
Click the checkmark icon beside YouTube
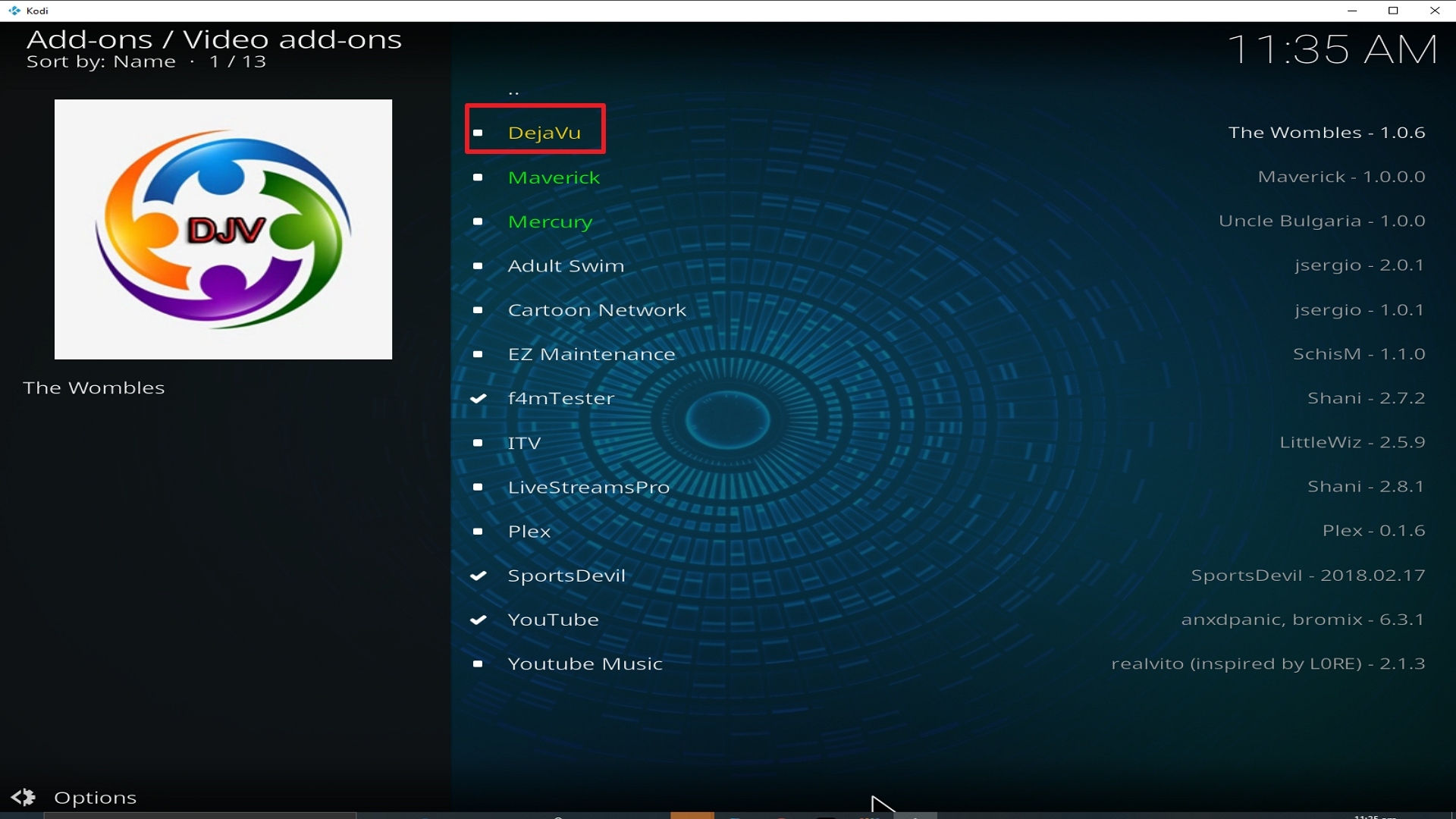pos(478,620)
